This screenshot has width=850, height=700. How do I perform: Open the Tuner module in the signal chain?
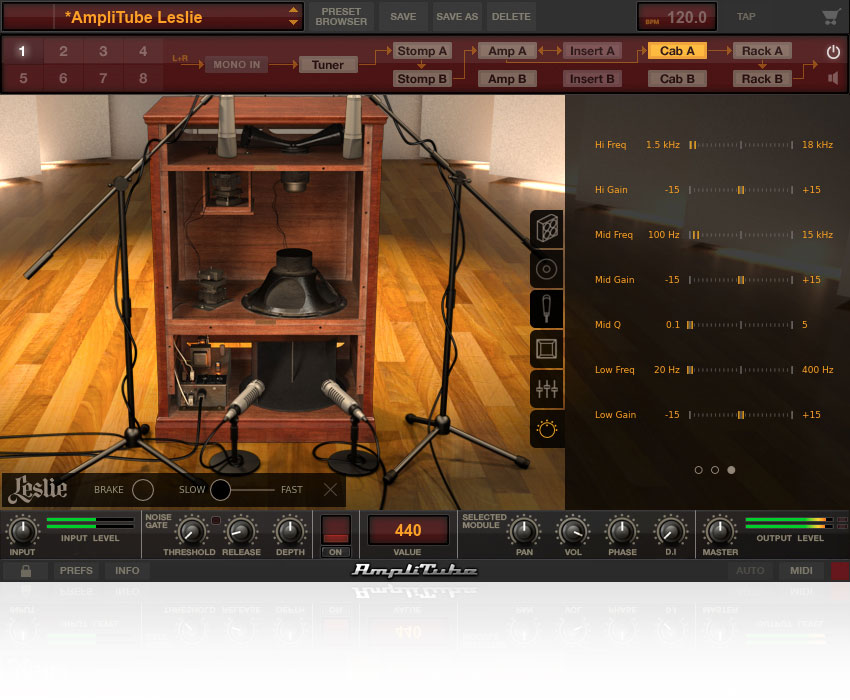(x=328, y=64)
